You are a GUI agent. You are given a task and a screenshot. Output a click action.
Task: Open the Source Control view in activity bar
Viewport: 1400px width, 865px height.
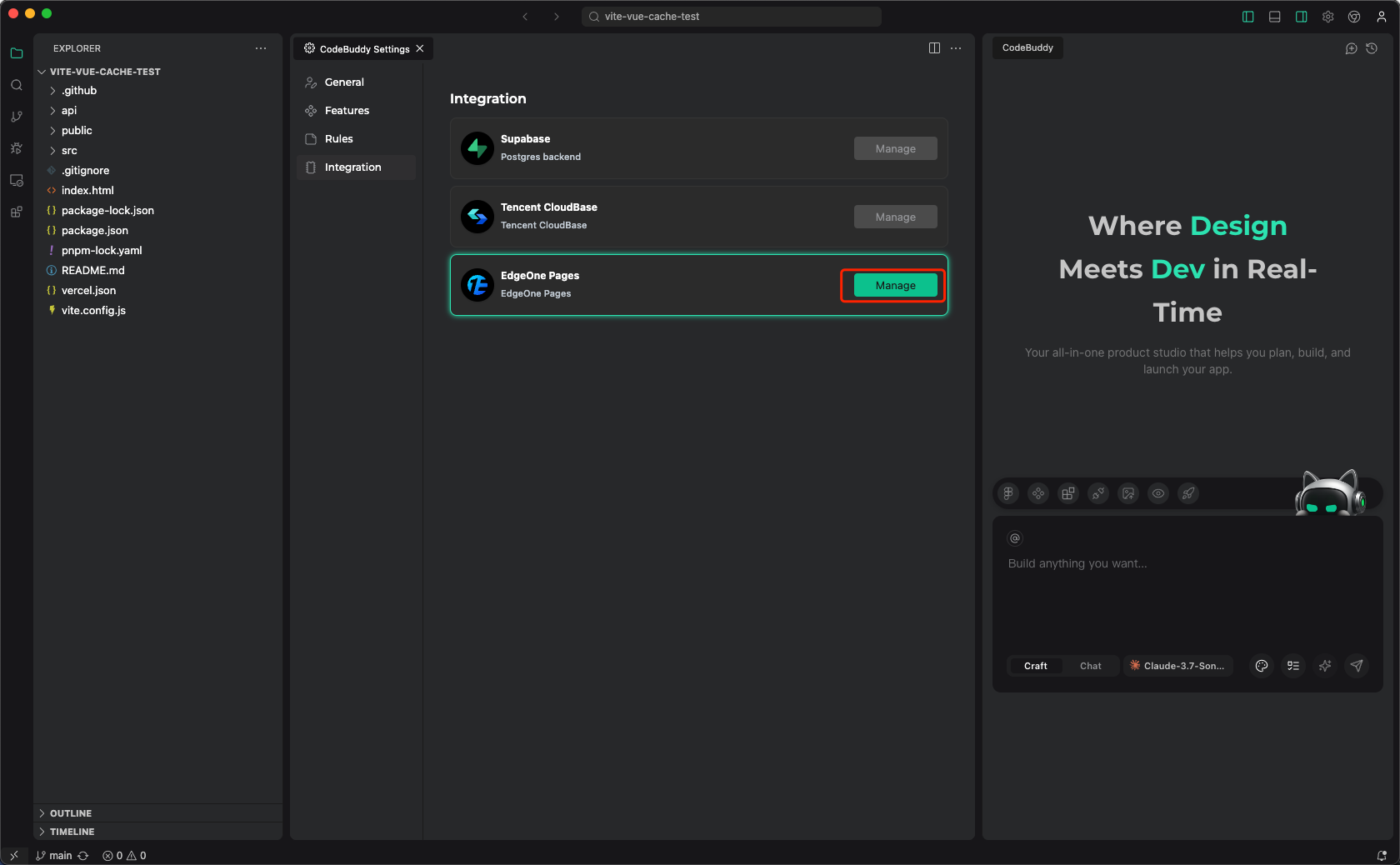coord(16,117)
